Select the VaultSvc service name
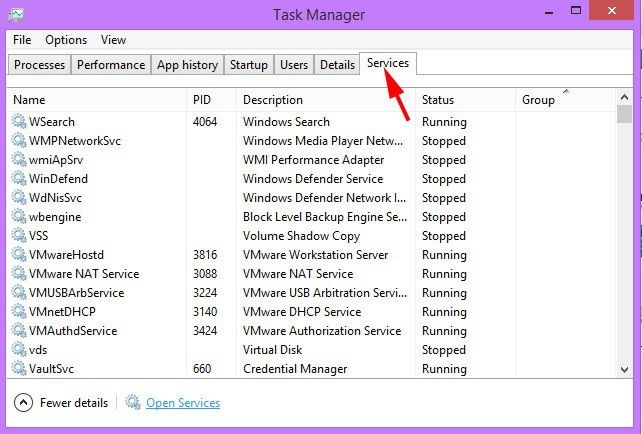642x434 pixels. [x=51, y=369]
